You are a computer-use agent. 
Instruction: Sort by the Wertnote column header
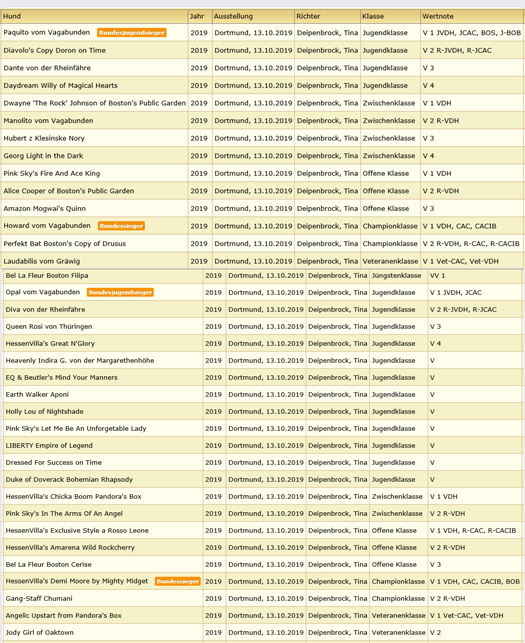pyautogui.click(x=438, y=16)
